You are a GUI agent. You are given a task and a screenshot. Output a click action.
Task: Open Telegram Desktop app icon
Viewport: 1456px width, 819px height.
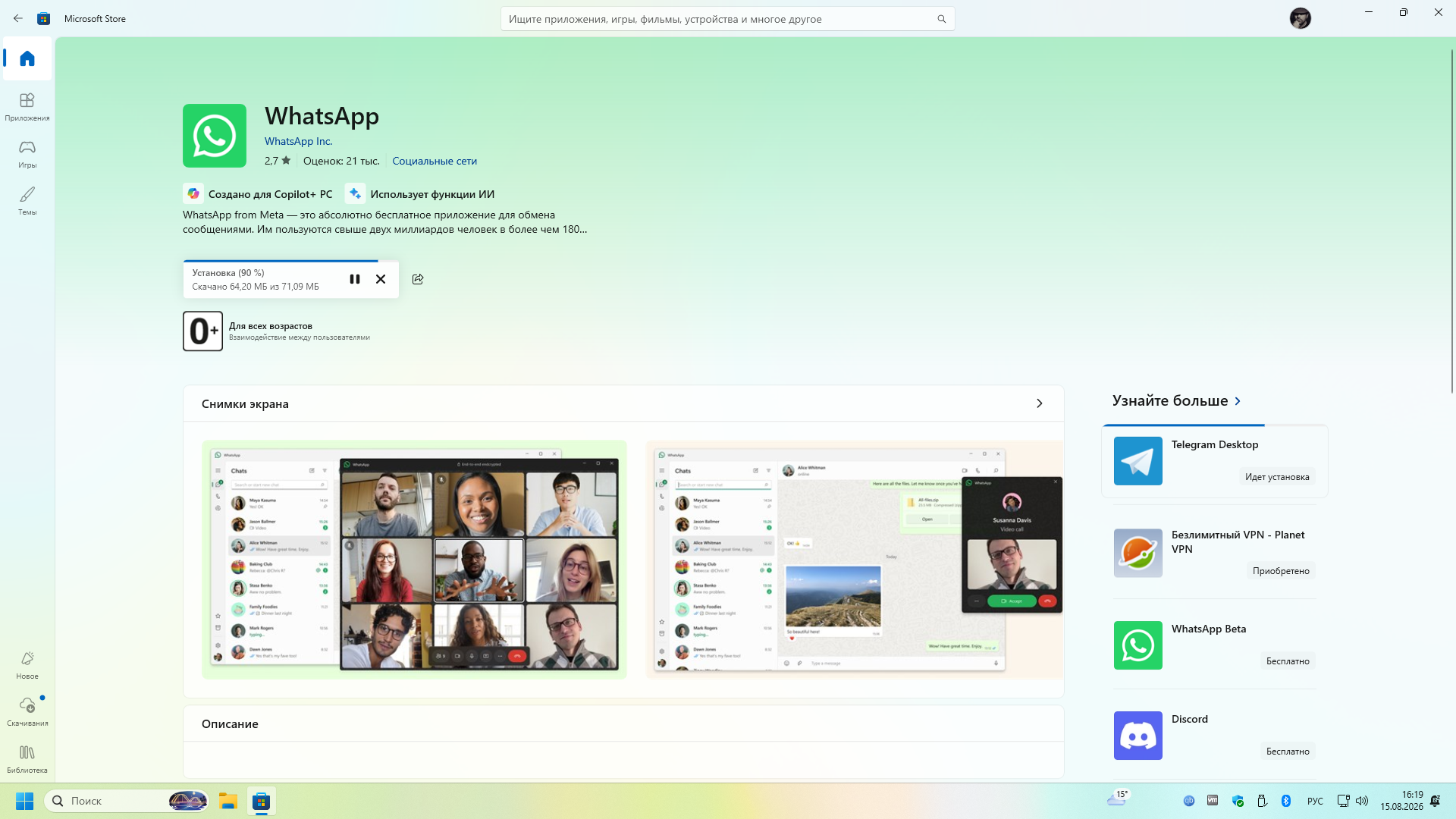[1137, 461]
